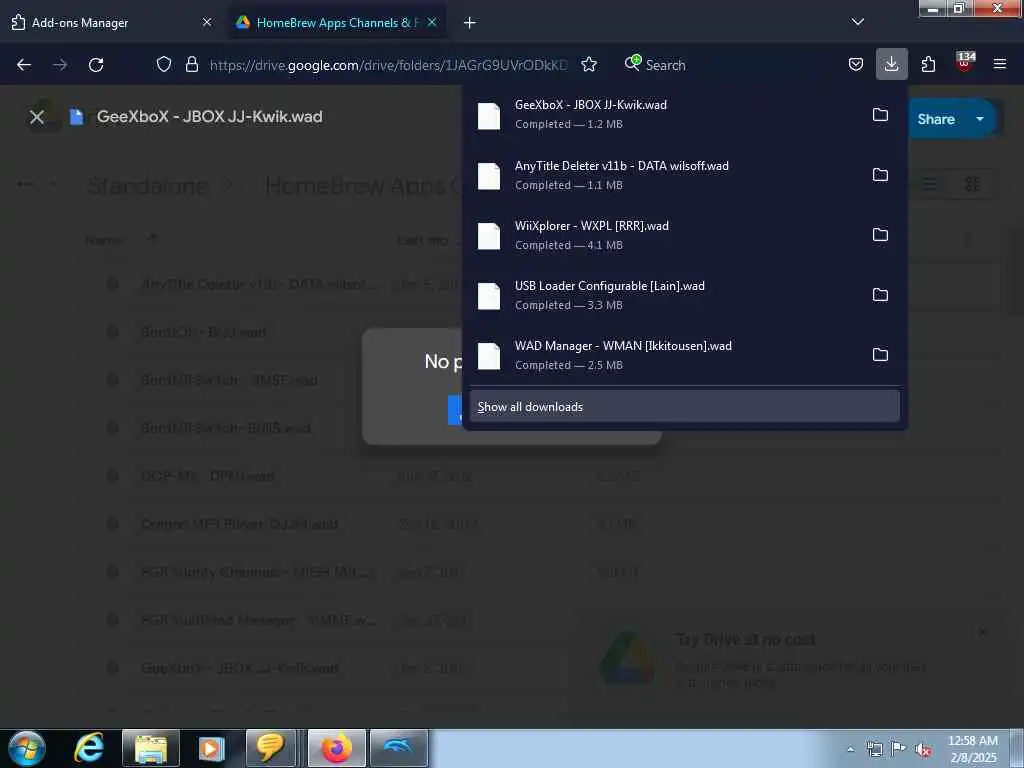Screen dimensions: 1024x768
Task: Click the Action Center flag icon
Action: pyautogui.click(x=898, y=749)
